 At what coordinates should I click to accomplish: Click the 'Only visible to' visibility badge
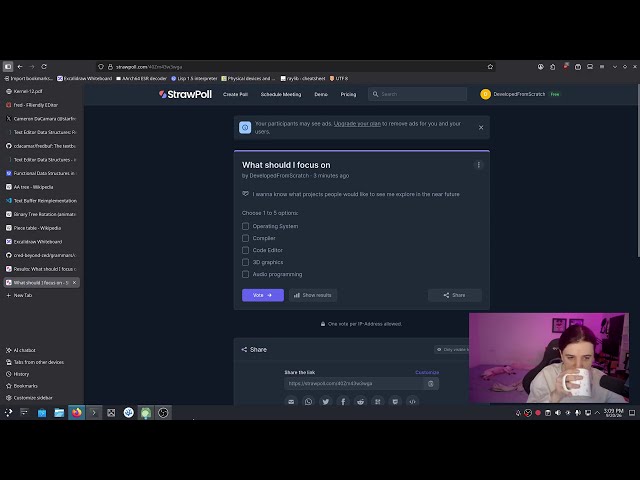452,349
